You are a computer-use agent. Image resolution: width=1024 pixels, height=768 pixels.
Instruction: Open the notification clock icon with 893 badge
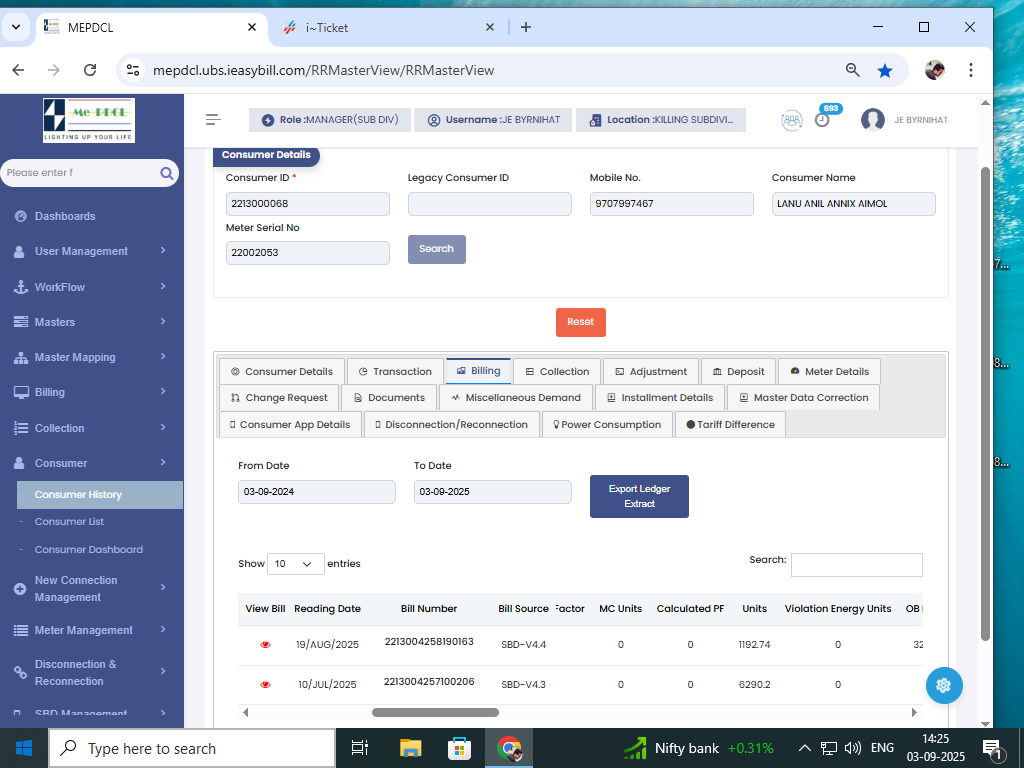[x=822, y=120]
